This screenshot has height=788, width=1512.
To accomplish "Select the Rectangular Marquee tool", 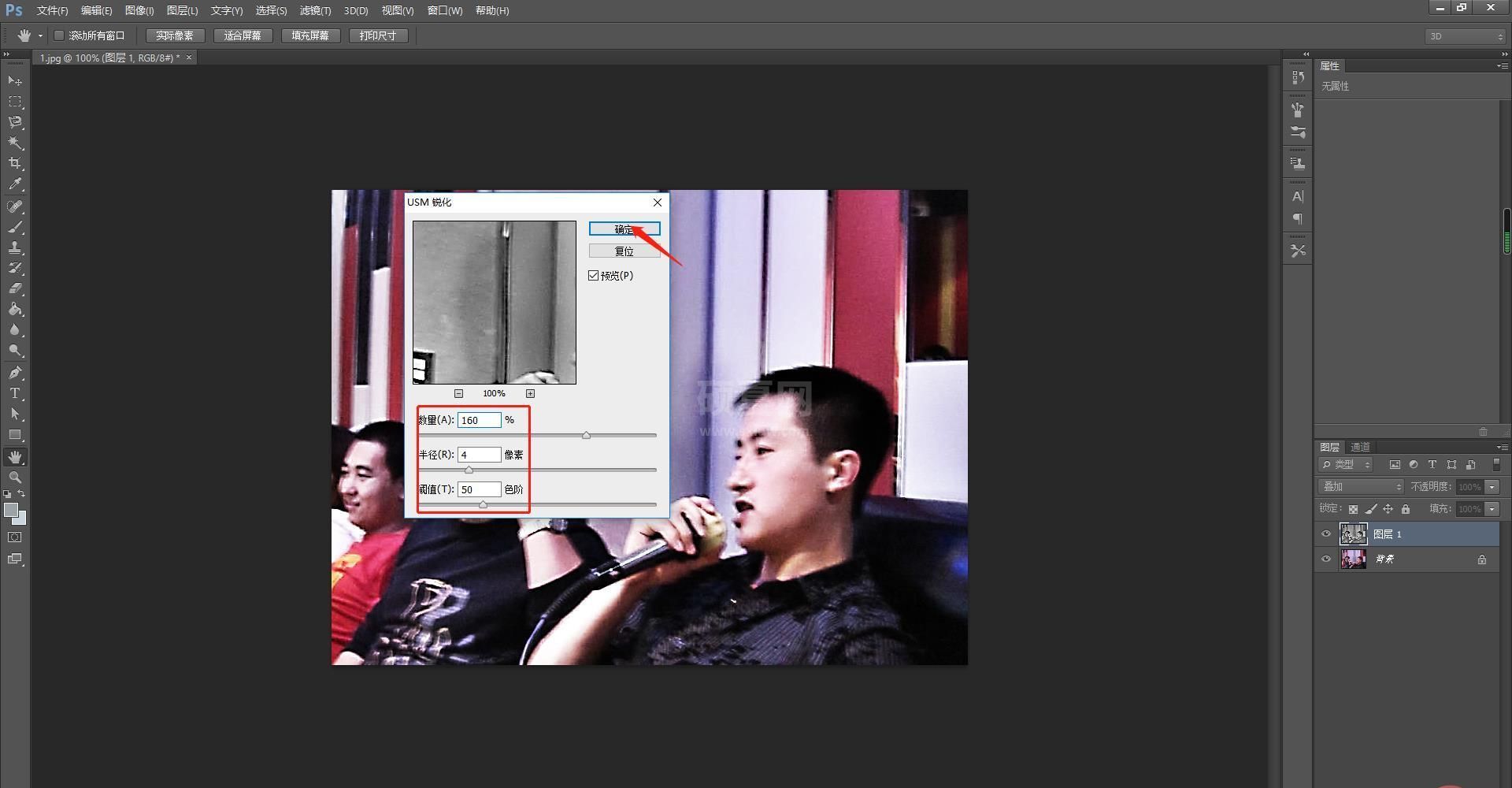I will point(15,102).
